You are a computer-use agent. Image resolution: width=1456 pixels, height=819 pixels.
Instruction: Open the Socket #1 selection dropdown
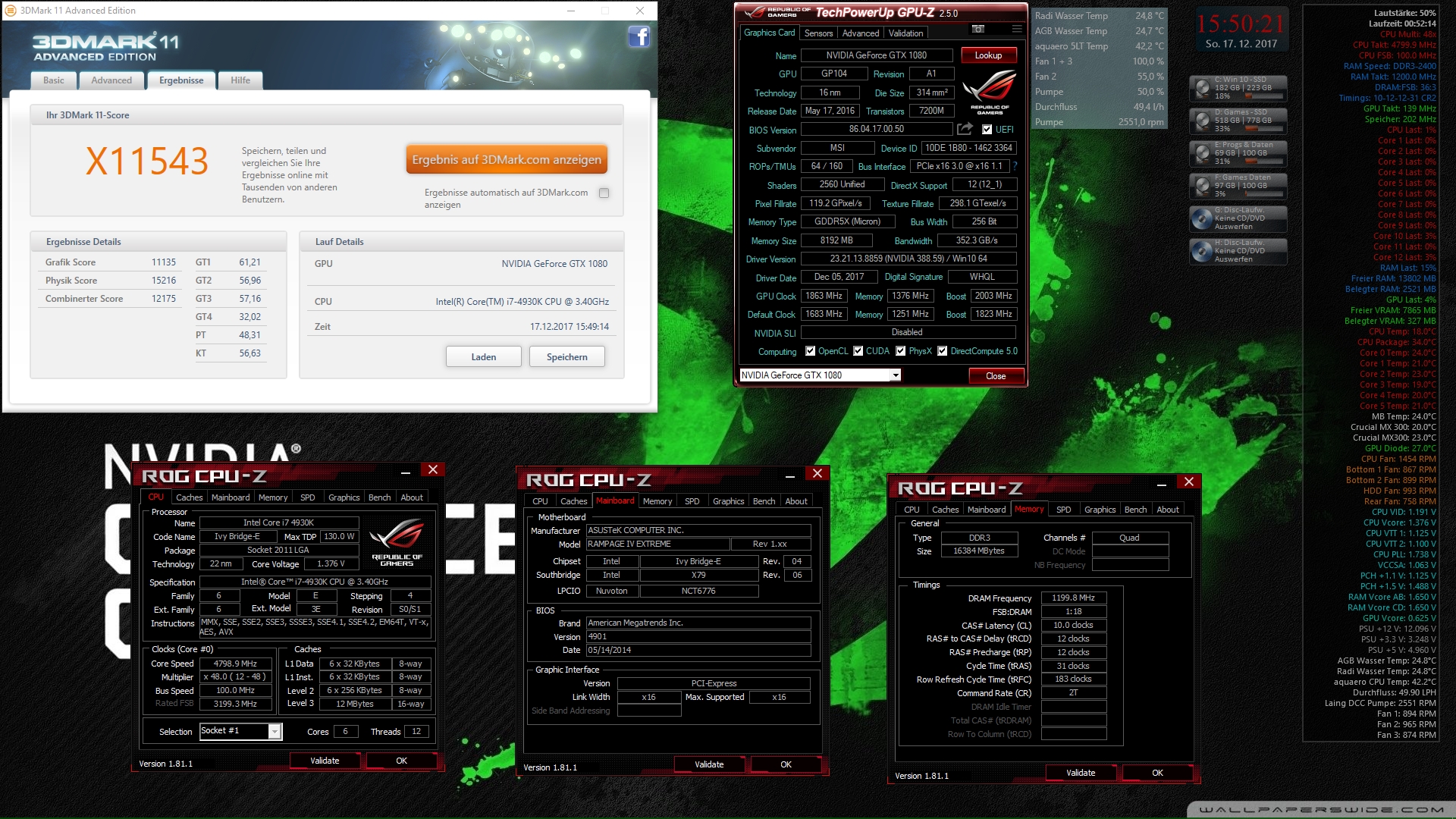pos(275,731)
